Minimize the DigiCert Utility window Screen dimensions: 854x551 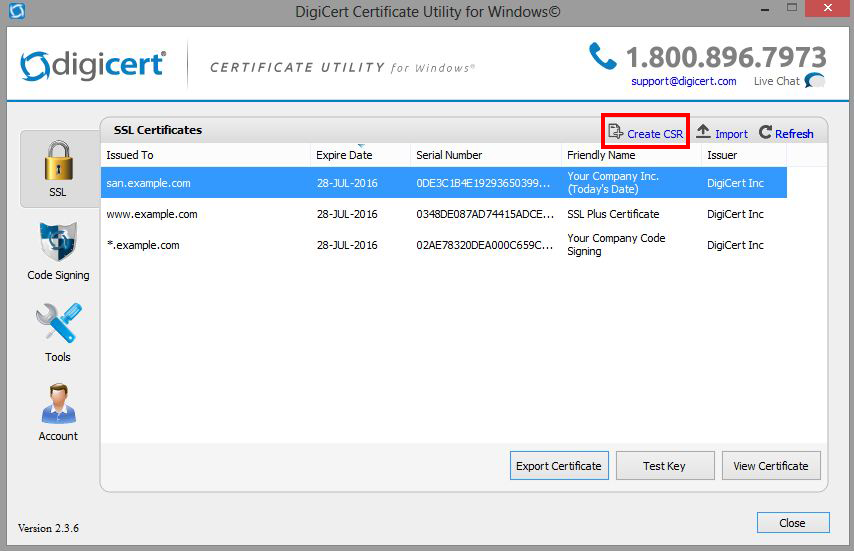click(765, 9)
